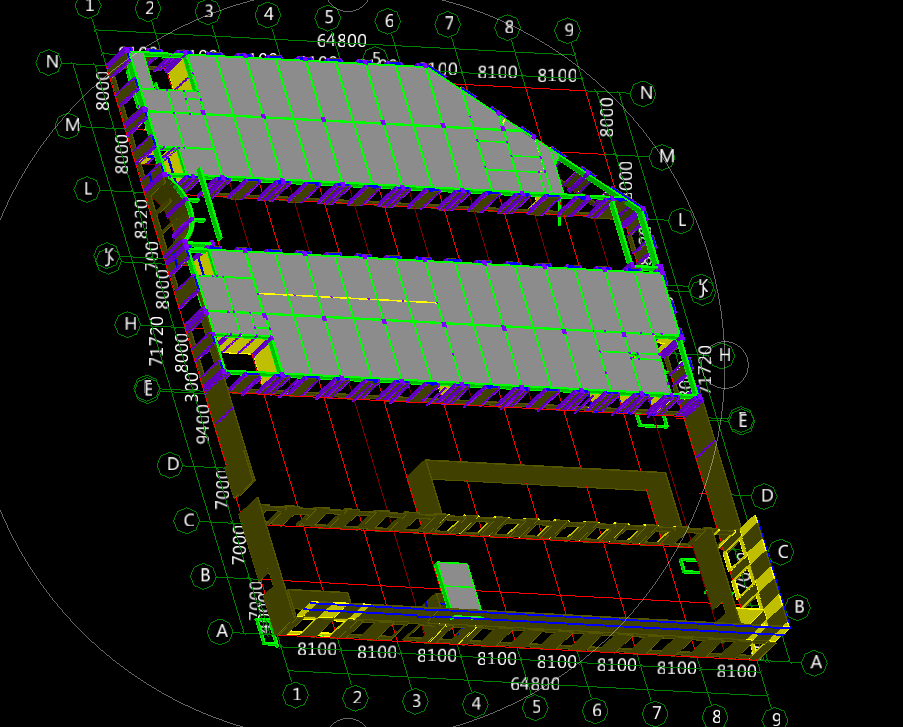Image resolution: width=903 pixels, height=727 pixels.
Task: Click the 8100 dimension between lower bubbles 8 and 9
Action: click(x=736, y=671)
